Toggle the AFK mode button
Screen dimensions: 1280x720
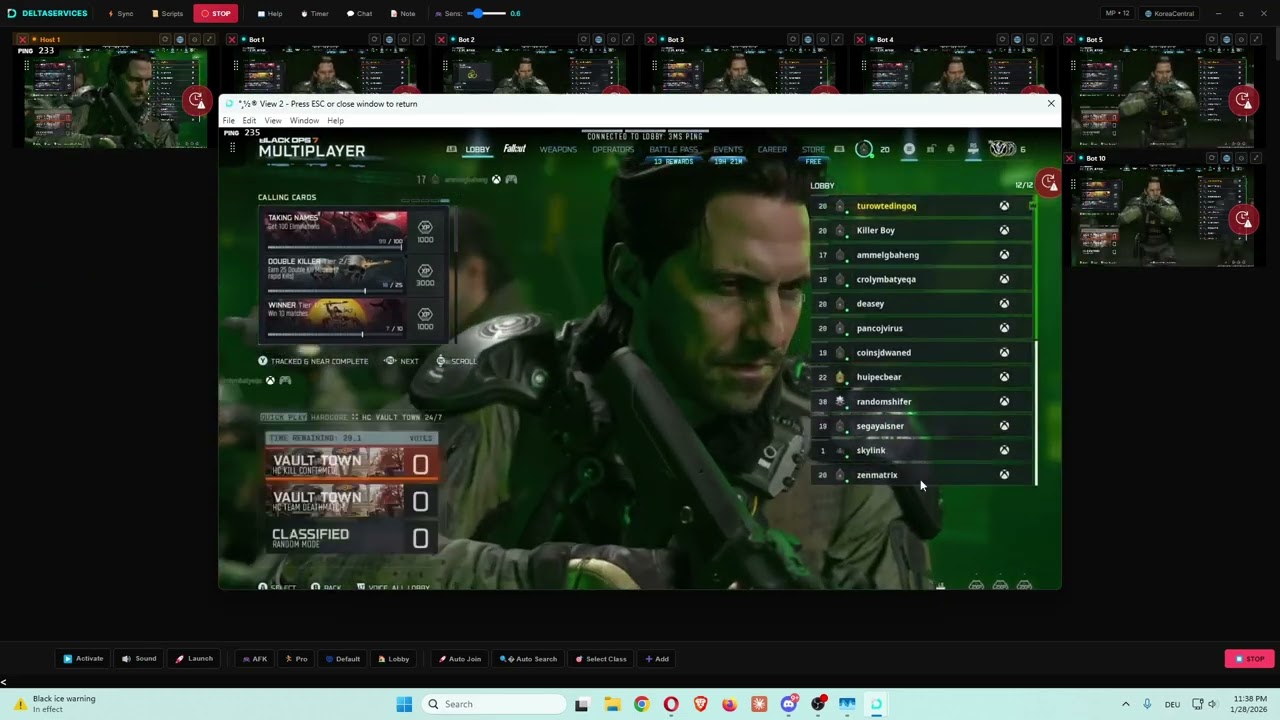click(255, 659)
